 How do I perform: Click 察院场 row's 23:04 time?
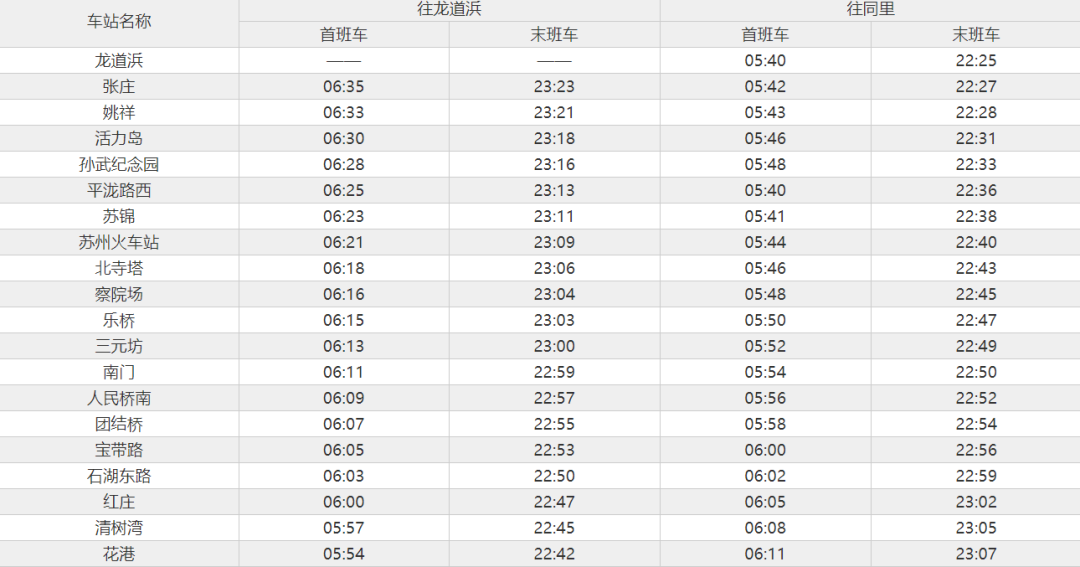click(554, 294)
